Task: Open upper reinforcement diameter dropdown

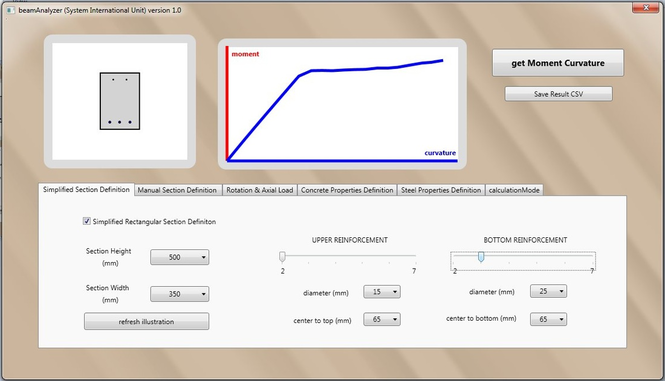Action: 382,291
